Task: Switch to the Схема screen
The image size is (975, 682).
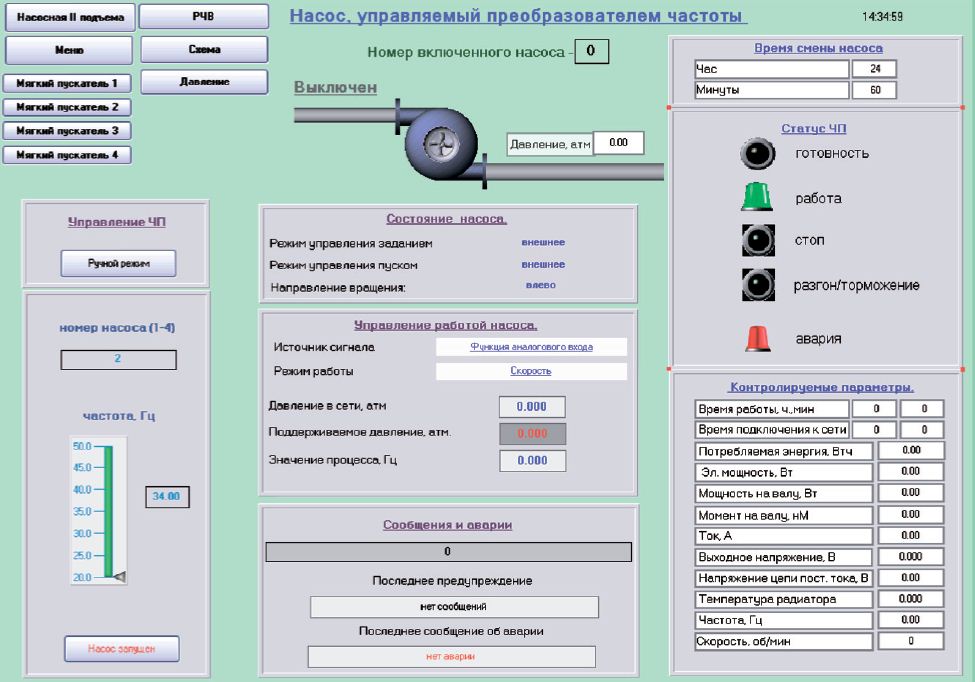Action: (x=204, y=50)
